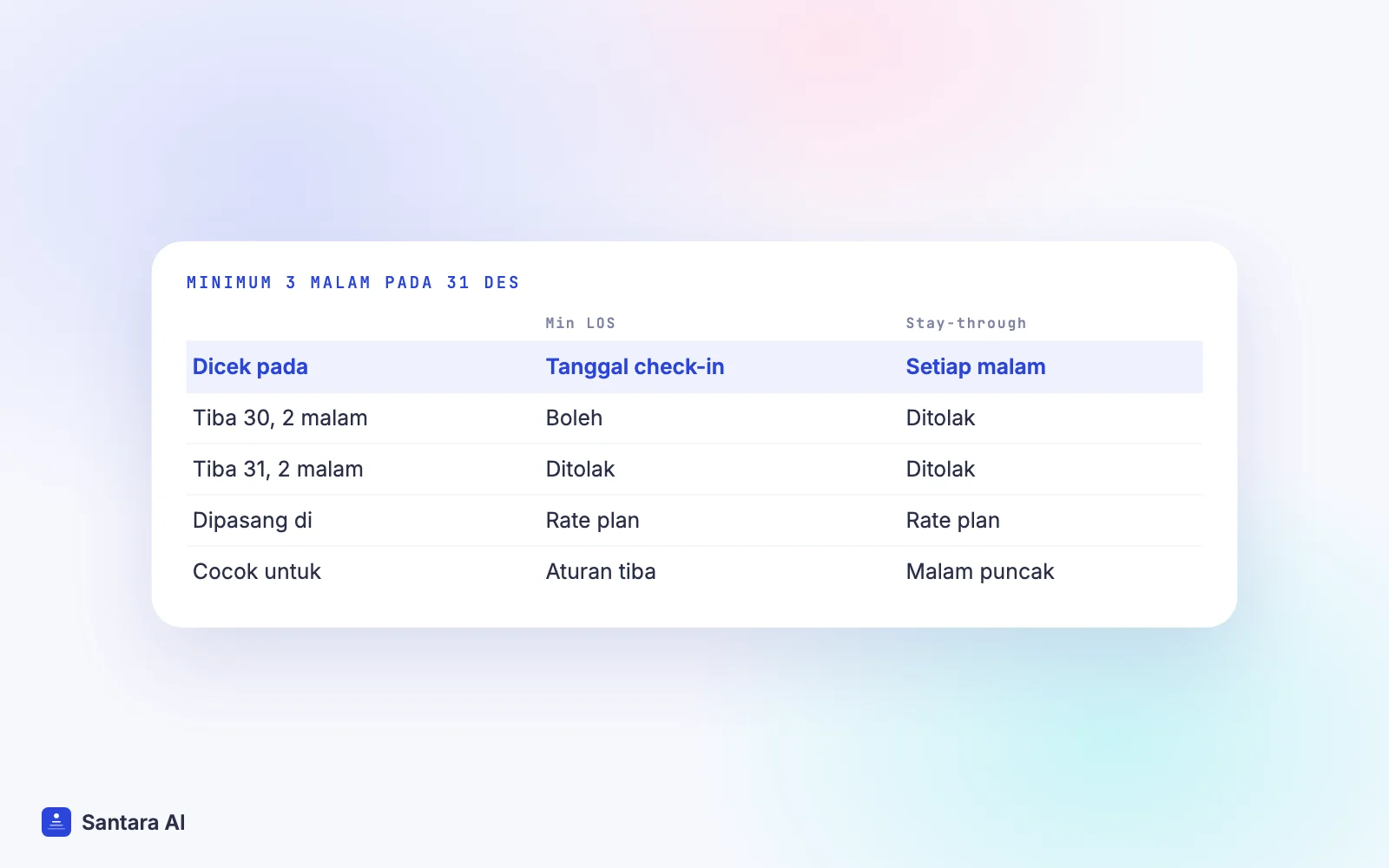Screen dimensions: 1389x868
Task: Click the "Aturan tiba" cell
Action: (601, 572)
